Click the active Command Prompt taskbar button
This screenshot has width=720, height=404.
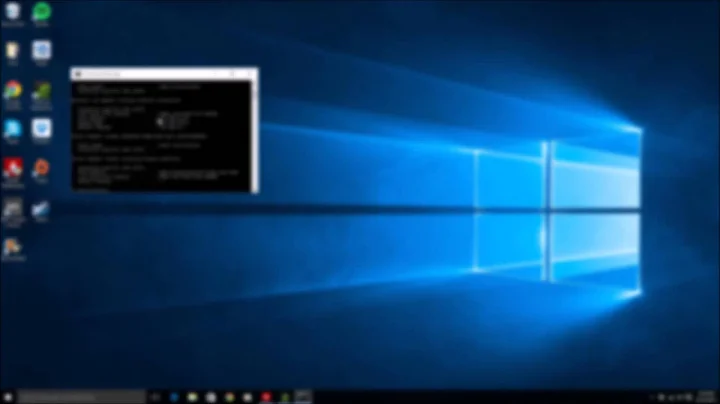[x=303, y=397]
